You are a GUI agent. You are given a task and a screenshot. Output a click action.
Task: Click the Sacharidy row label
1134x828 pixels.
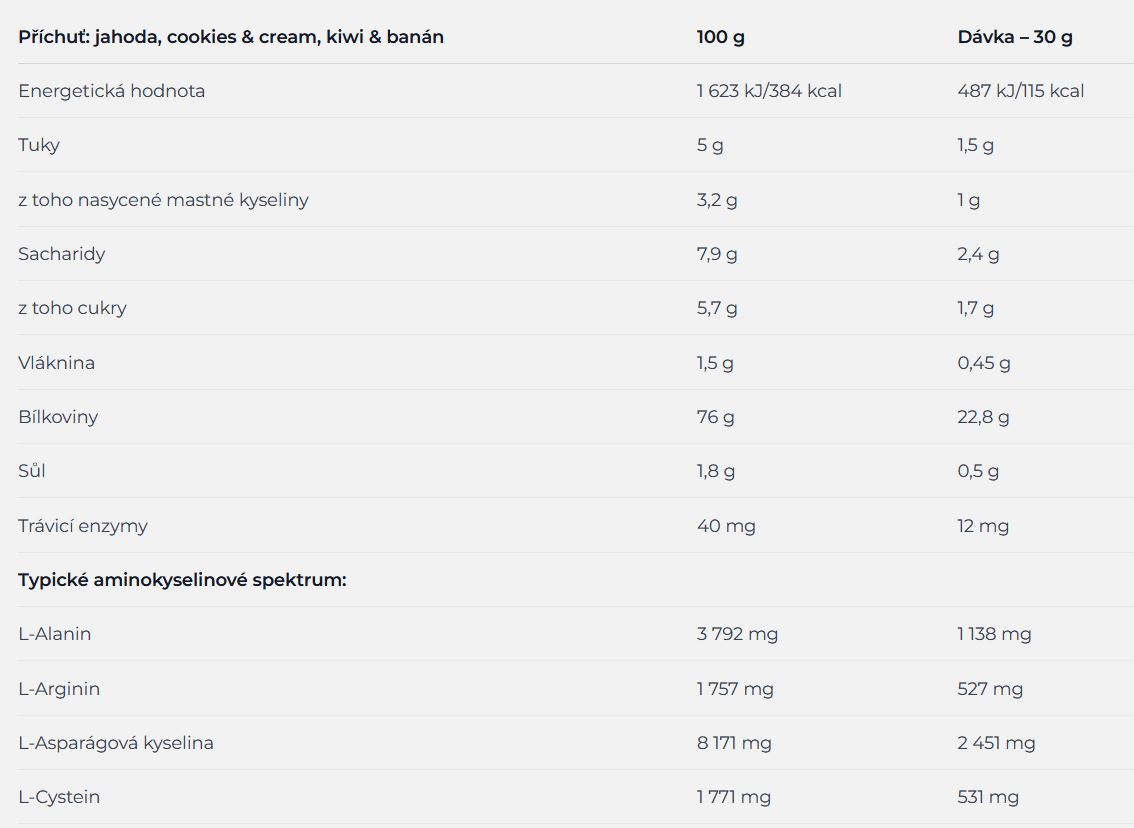pyautogui.click(x=61, y=255)
